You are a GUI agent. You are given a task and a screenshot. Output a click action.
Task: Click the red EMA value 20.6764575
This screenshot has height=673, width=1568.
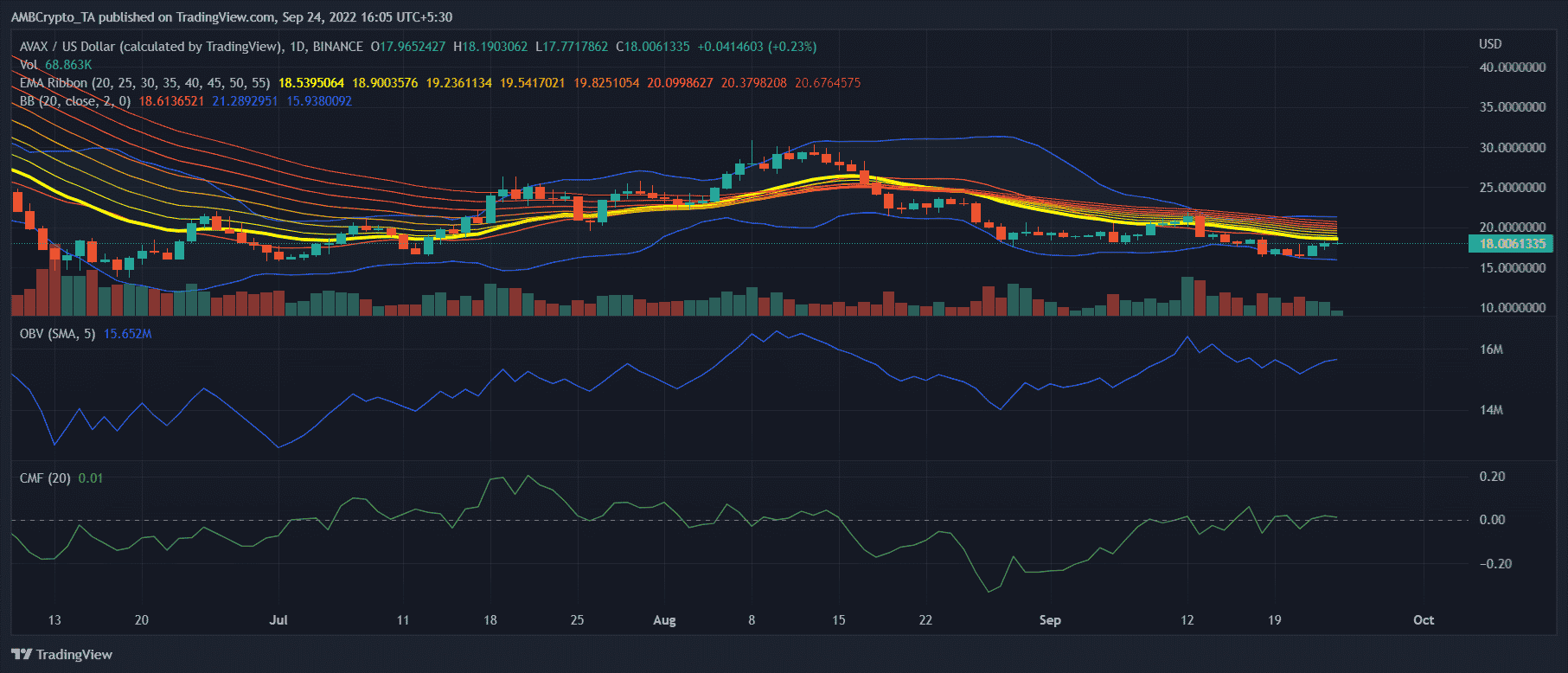click(827, 83)
